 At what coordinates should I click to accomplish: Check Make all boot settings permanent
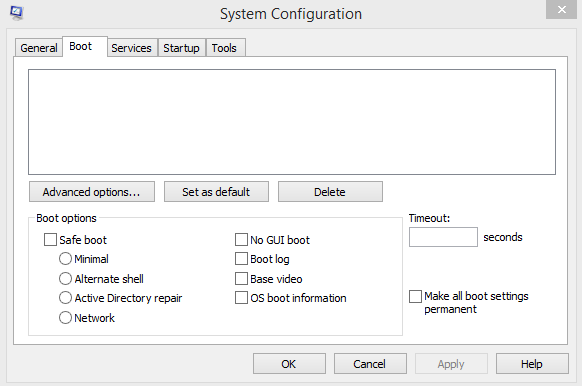point(415,297)
